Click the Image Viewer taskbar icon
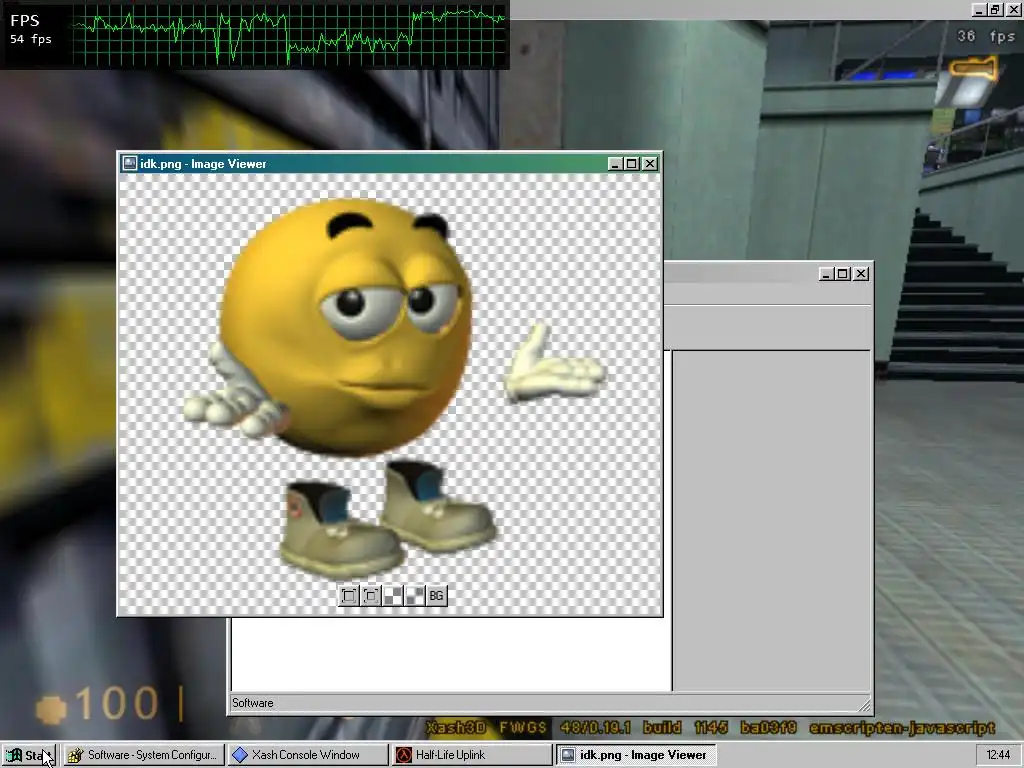The height and width of the screenshot is (768, 1024). [568, 755]
